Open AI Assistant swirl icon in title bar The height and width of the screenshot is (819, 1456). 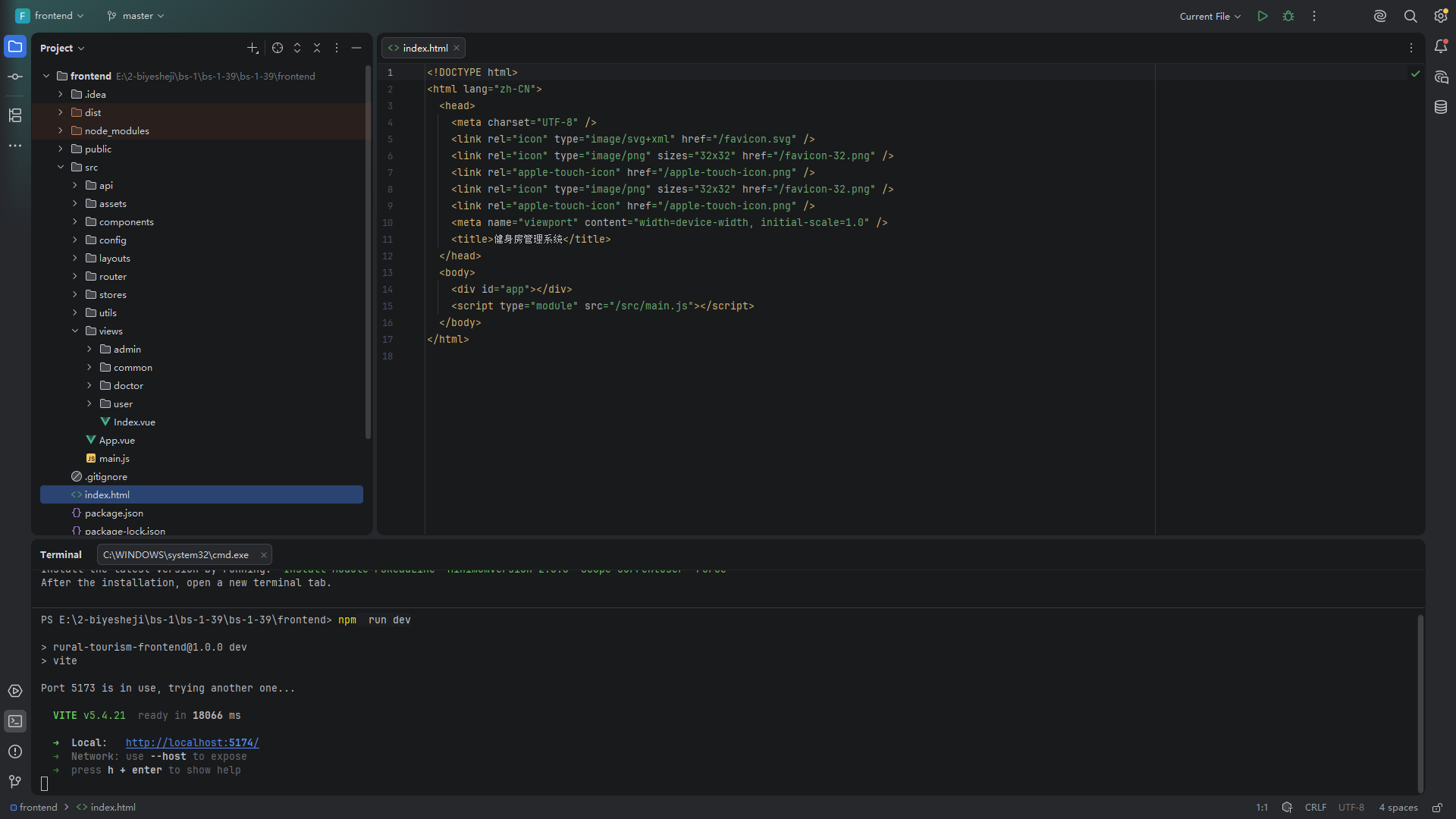coord(1380,16)
